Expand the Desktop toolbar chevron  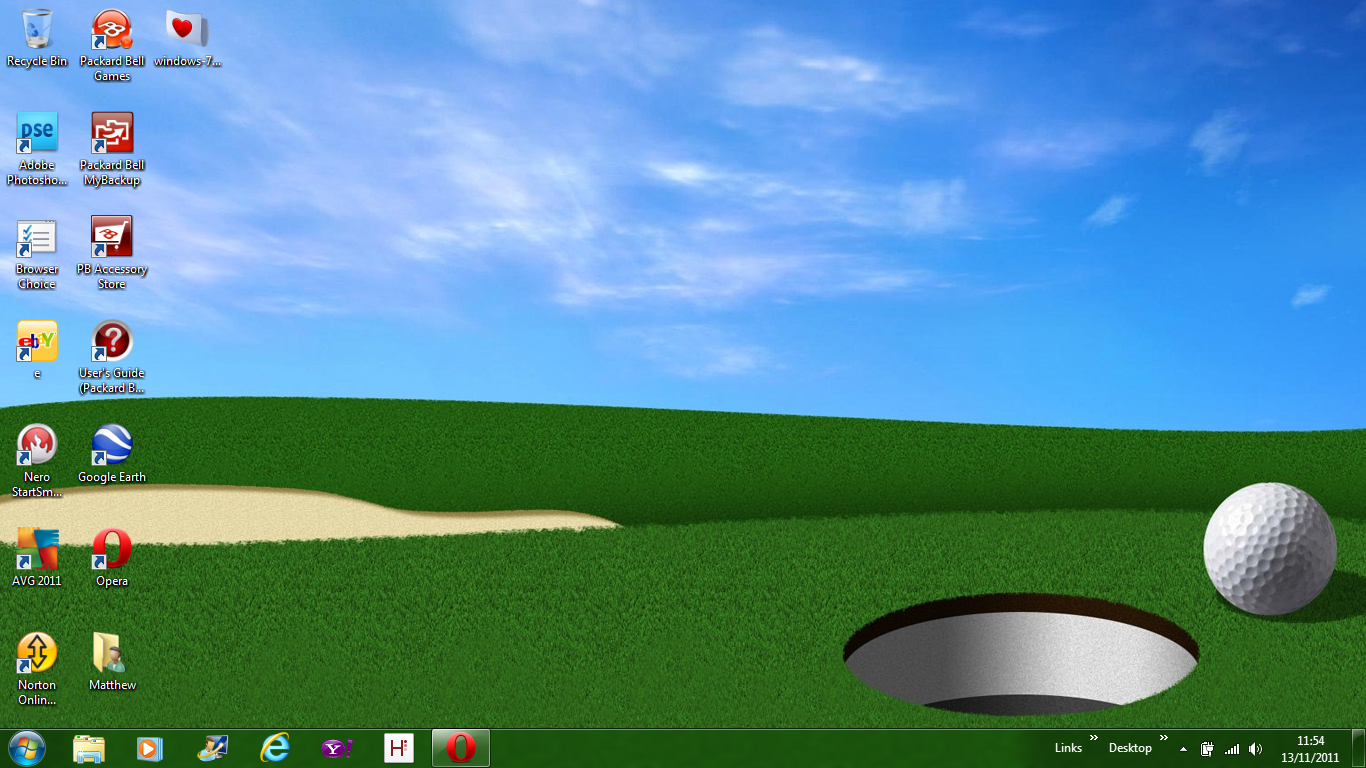(x=1163, y=738)
